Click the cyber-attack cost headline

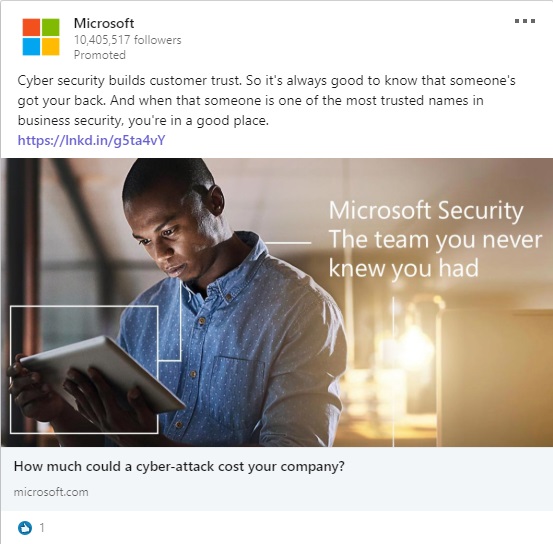pyautogui.click(x=179, y=466)
